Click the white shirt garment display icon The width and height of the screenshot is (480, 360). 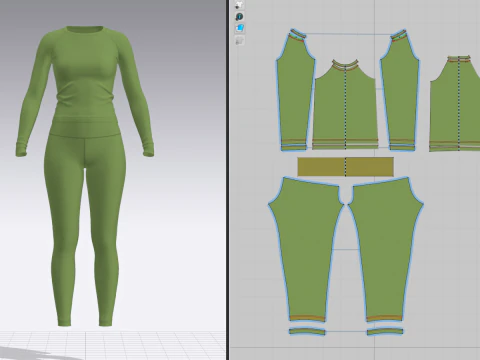tap(239, 4)
